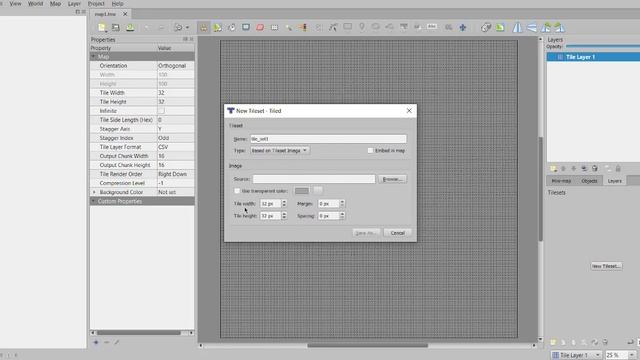The height and width of the screenshot is (360, 640).
Task: Open the tileset Type dropdown
Action: pyautogui.click(x=280, y=151)
